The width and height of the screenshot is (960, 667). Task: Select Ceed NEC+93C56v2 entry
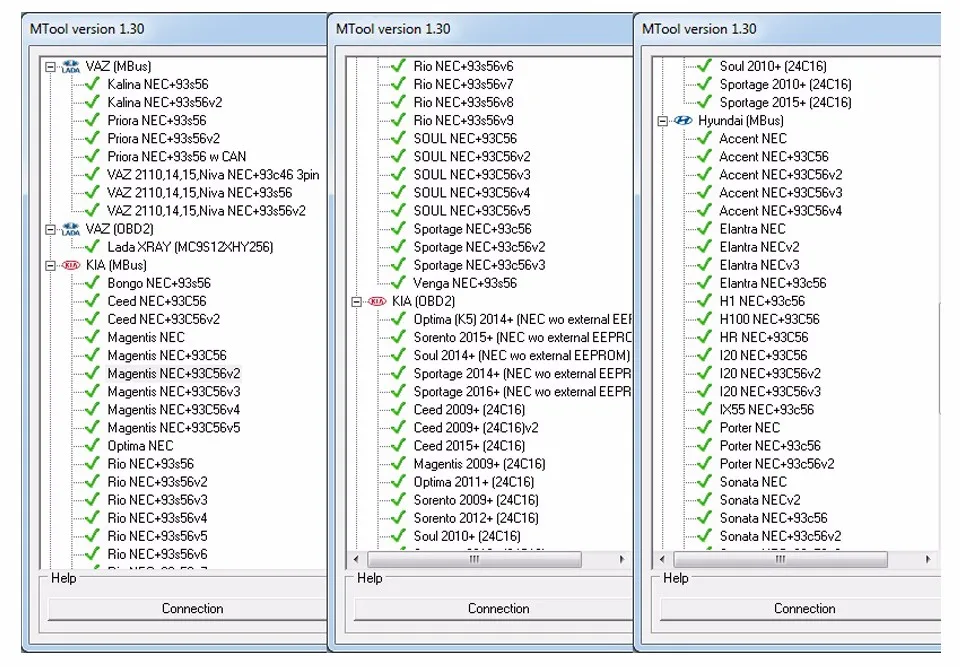(x=163, y=319)
